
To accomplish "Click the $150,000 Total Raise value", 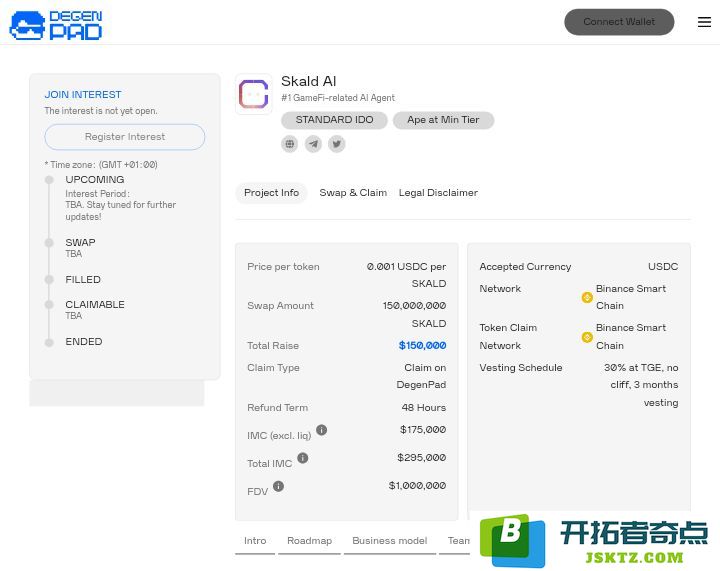I will pos(422,346).
